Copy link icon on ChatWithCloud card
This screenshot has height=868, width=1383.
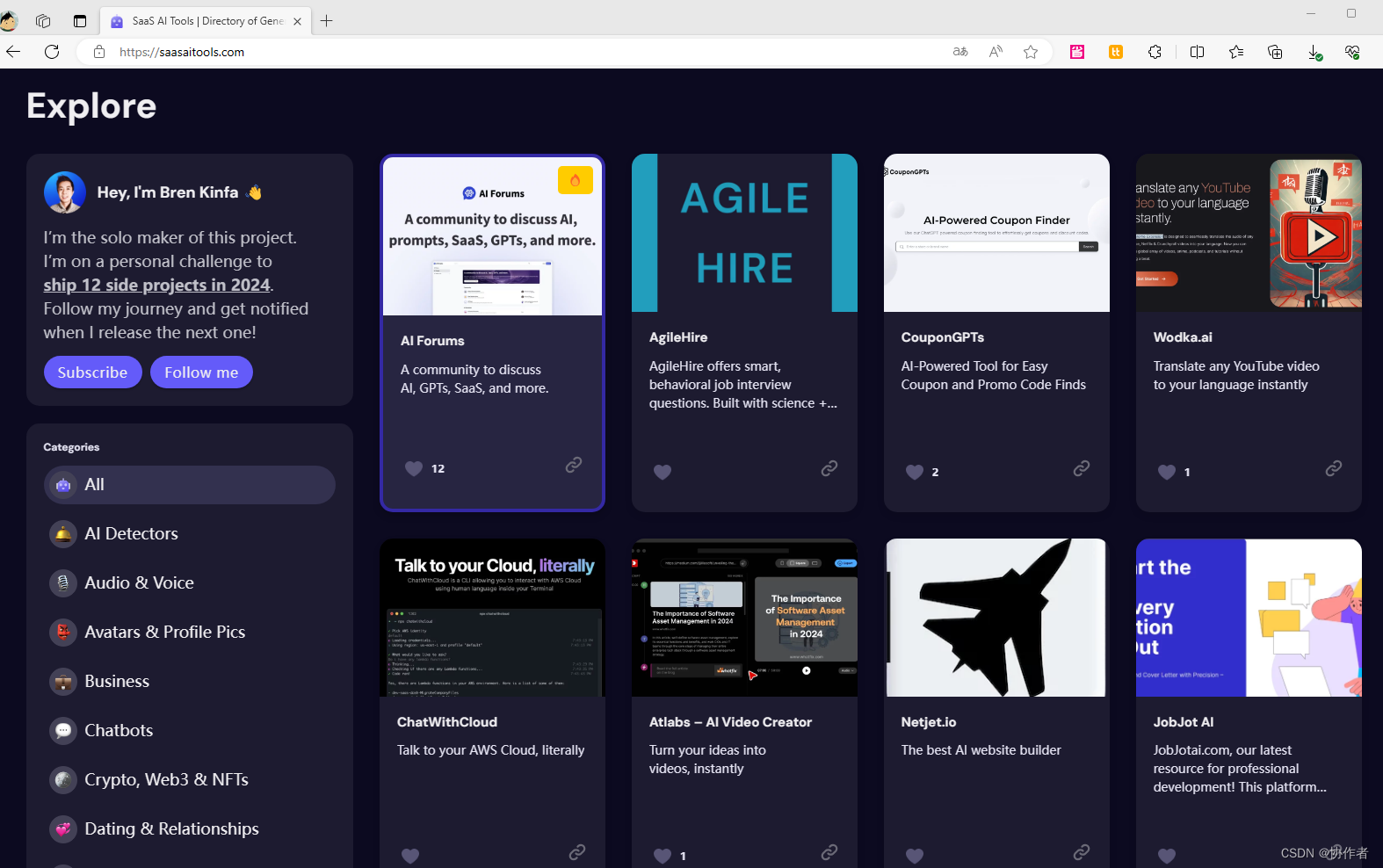point(577,852)
